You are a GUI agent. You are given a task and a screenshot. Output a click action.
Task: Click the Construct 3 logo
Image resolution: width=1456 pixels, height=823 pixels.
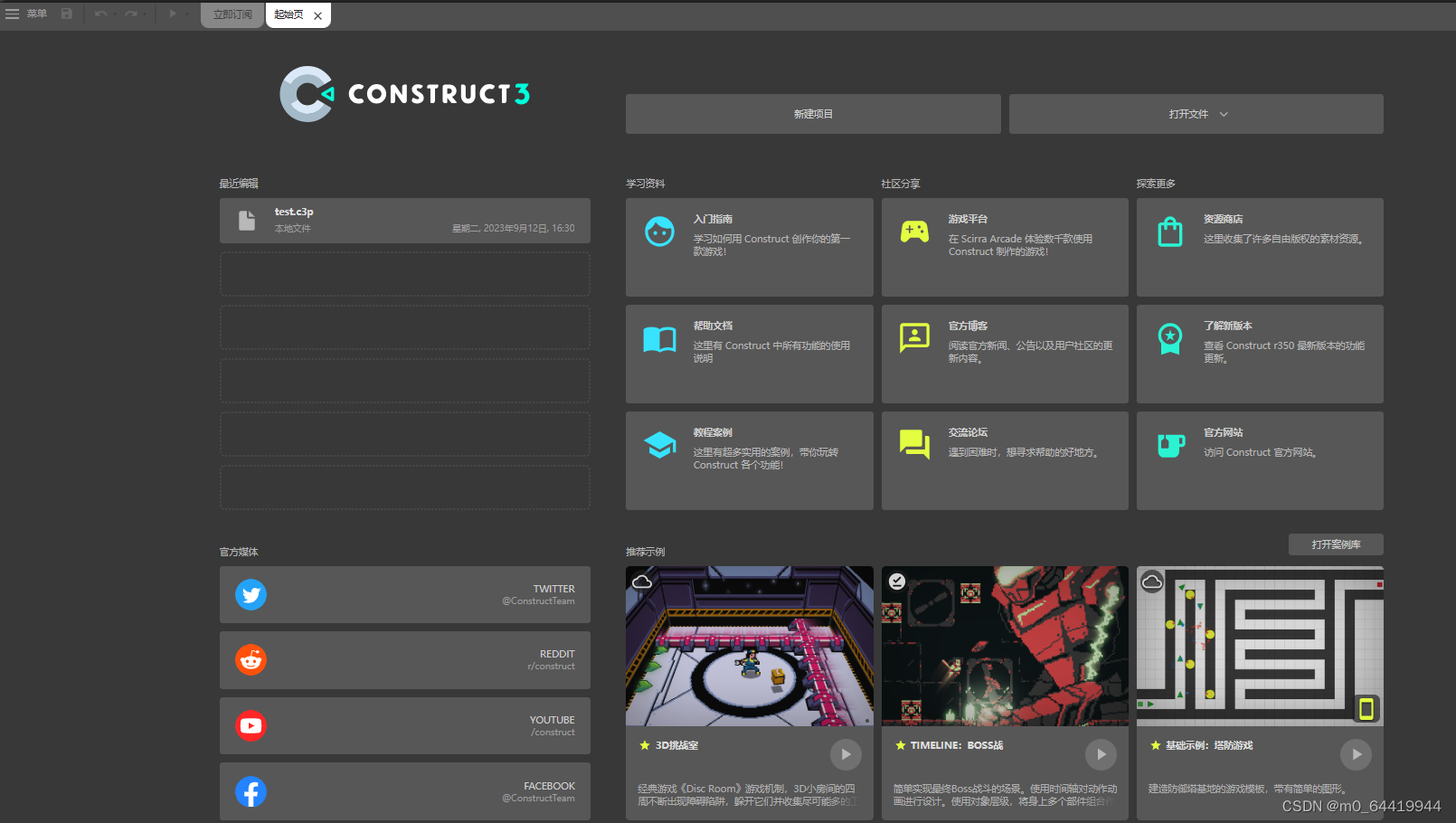pos(404,94)
